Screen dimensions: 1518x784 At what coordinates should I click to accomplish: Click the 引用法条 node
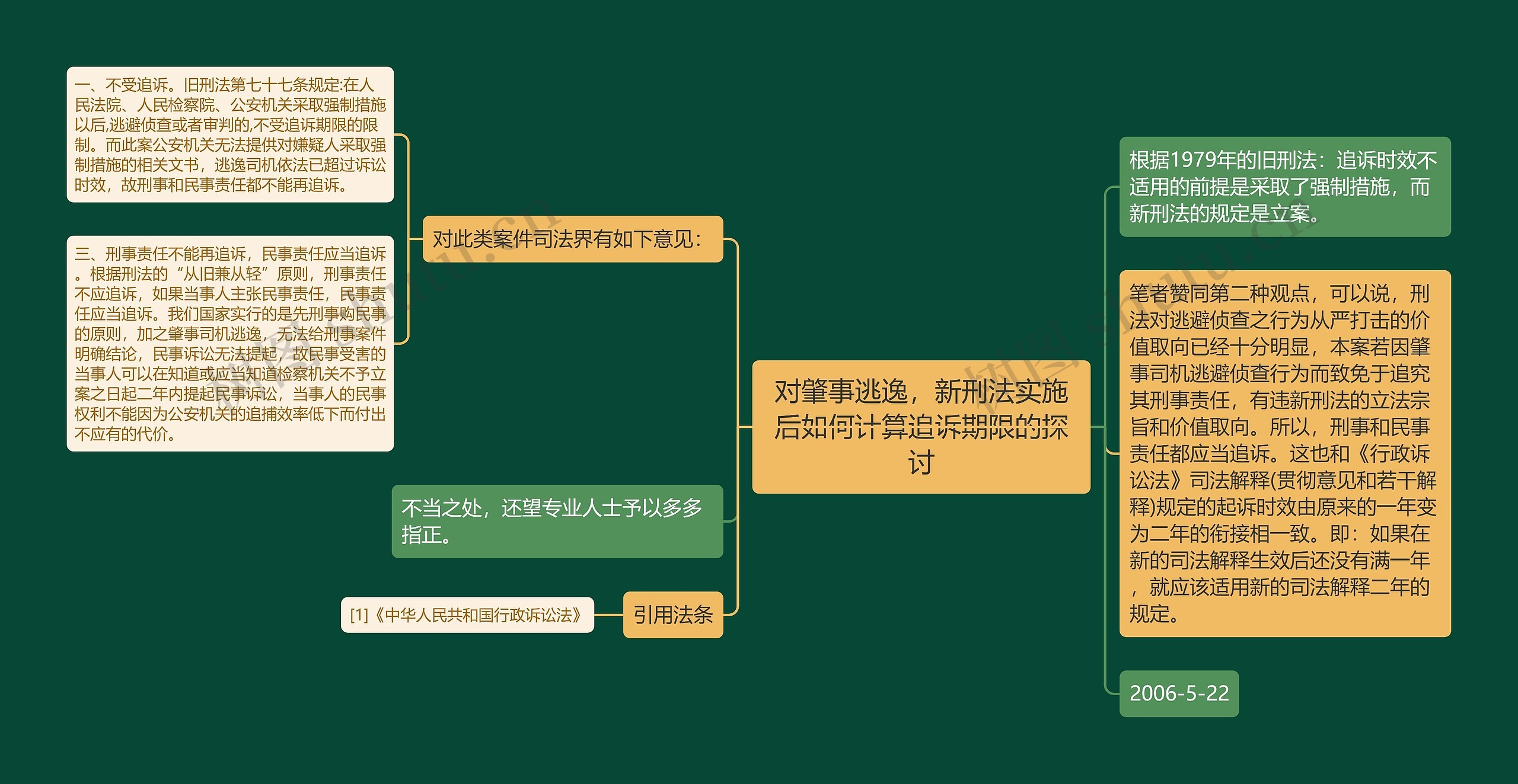(673, 616)
